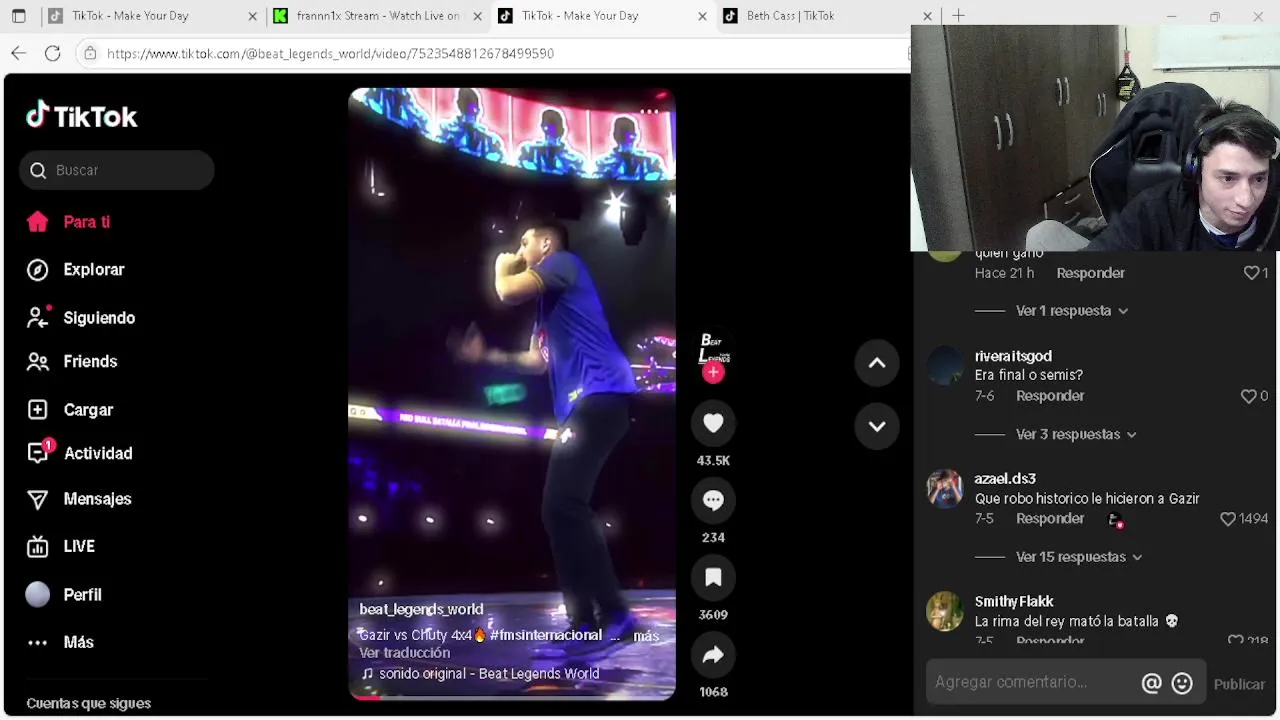This screenshot has height=720, width=1280.
Task: Go back with the browser back arrow
Action: (19, 53)
